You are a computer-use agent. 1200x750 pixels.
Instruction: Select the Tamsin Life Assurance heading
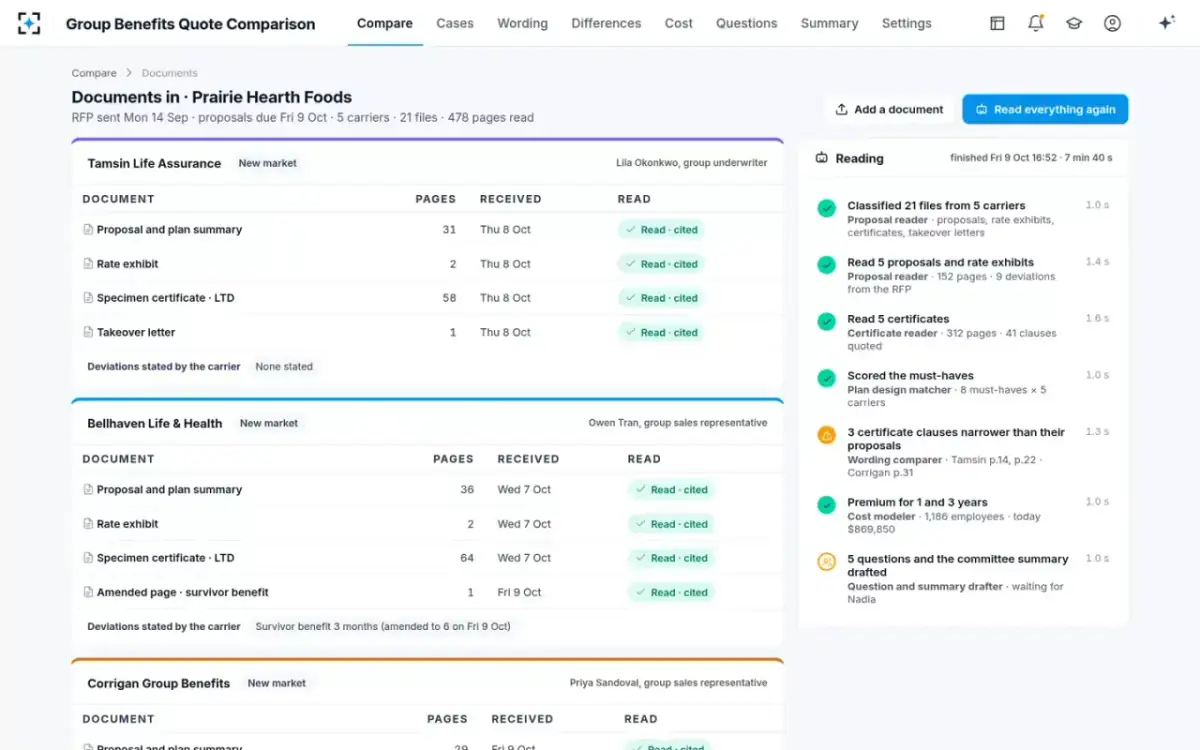(x=154, y=163)
